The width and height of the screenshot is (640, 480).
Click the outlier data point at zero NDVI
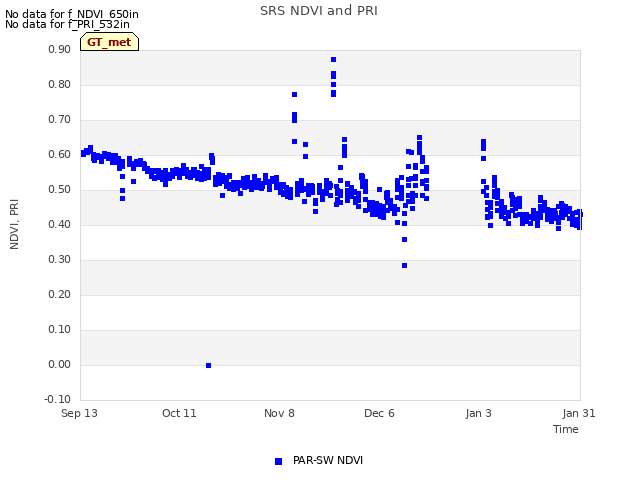209,366
